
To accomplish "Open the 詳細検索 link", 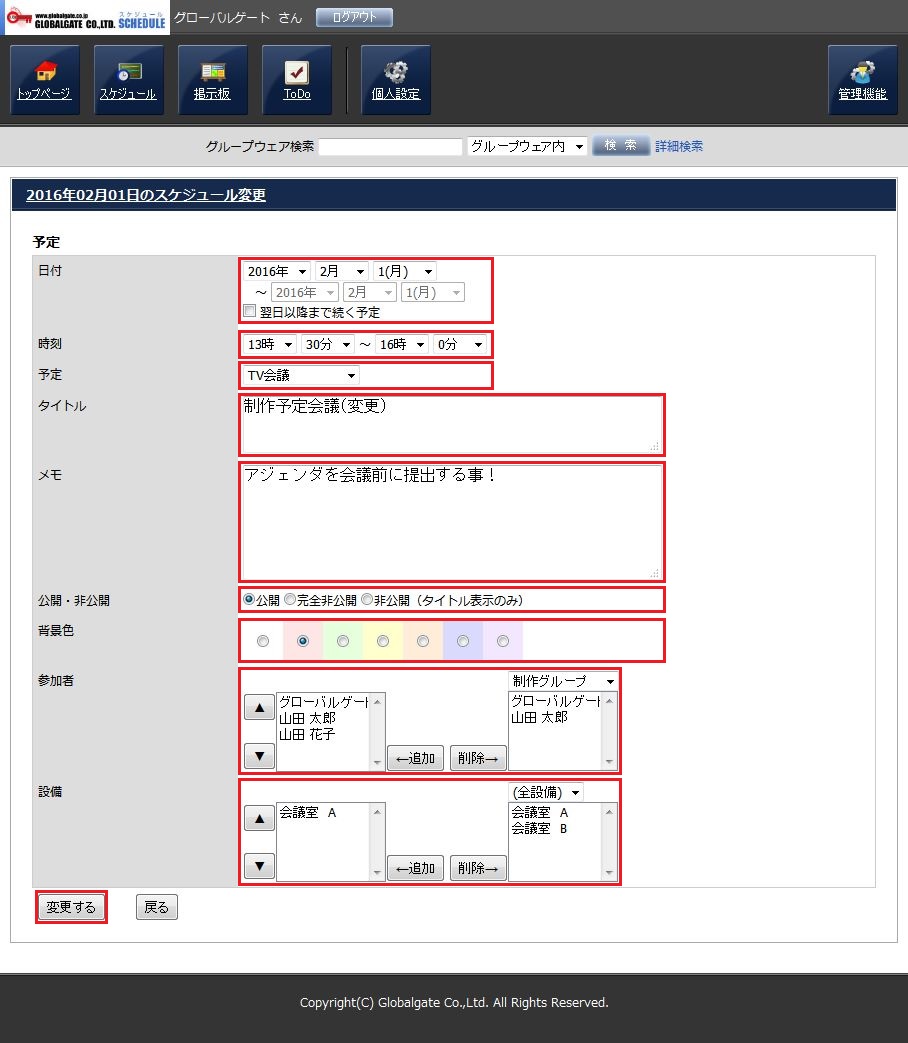I will click(x=679, y=146).
